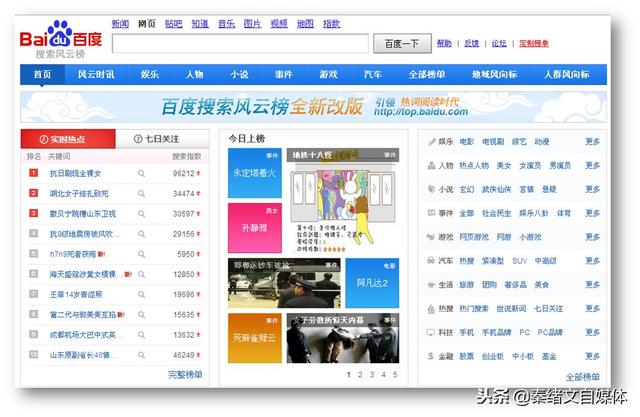The image size is (640, 417).
Task: Click the blue 阿凡达2 tile
Action: click(372, 283)
